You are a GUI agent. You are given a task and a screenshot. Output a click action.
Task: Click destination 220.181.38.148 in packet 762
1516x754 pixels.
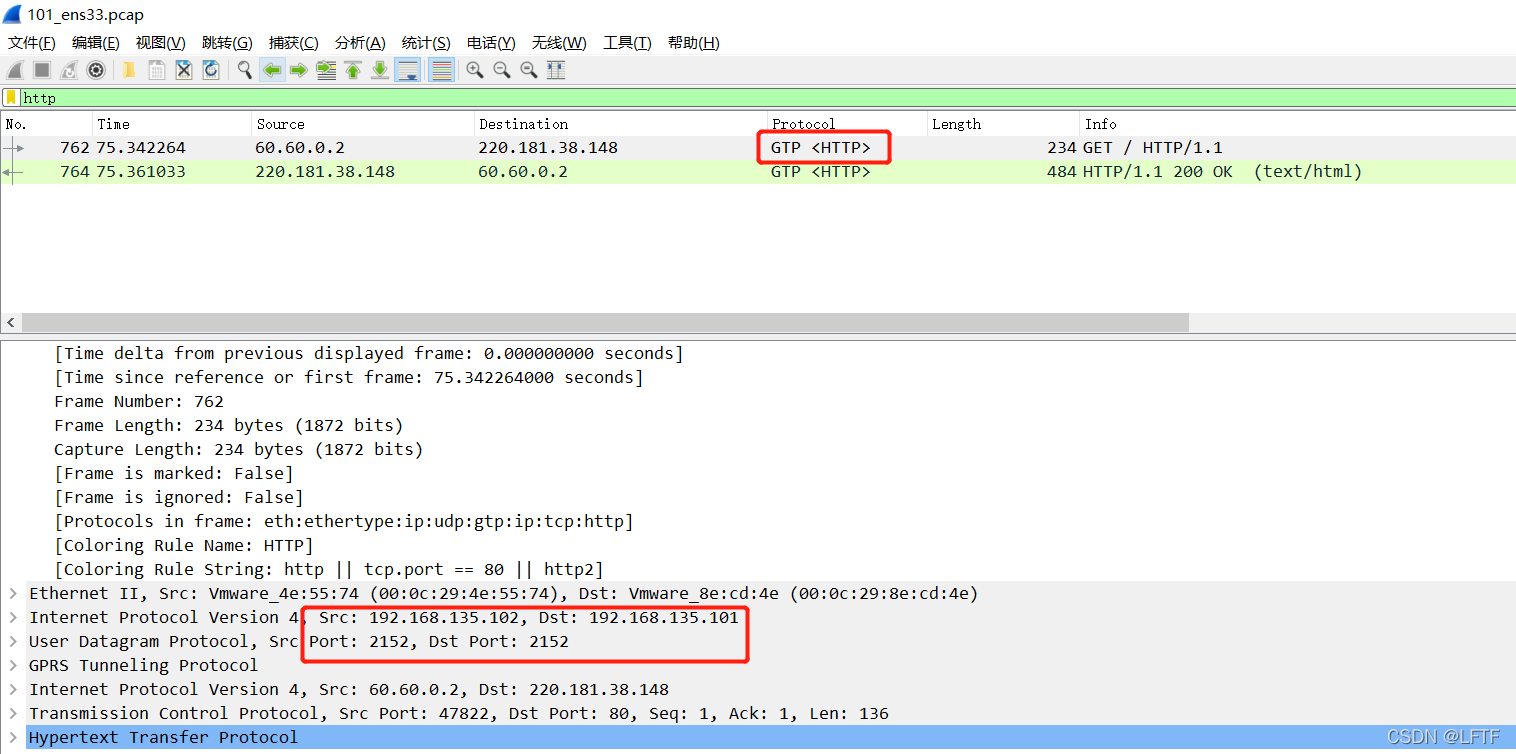coord(548,148)
